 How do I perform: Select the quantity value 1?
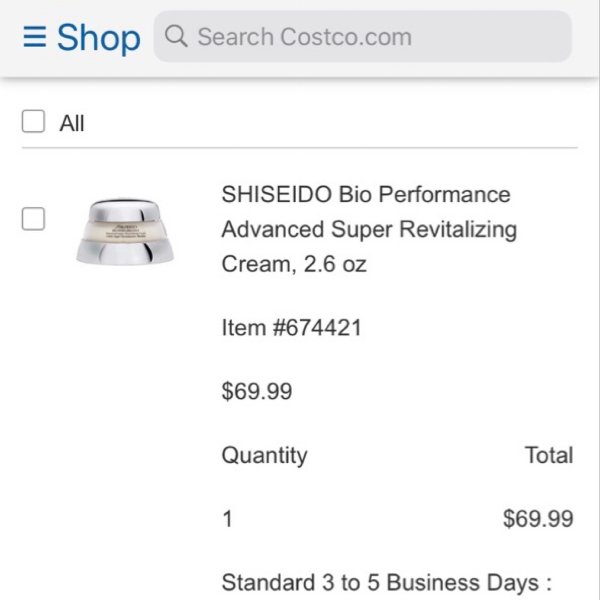tap(227, 519)
